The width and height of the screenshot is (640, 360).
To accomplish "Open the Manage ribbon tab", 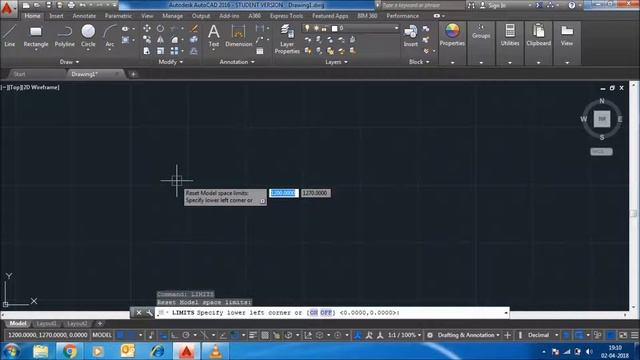I will [x=173, y=16].
